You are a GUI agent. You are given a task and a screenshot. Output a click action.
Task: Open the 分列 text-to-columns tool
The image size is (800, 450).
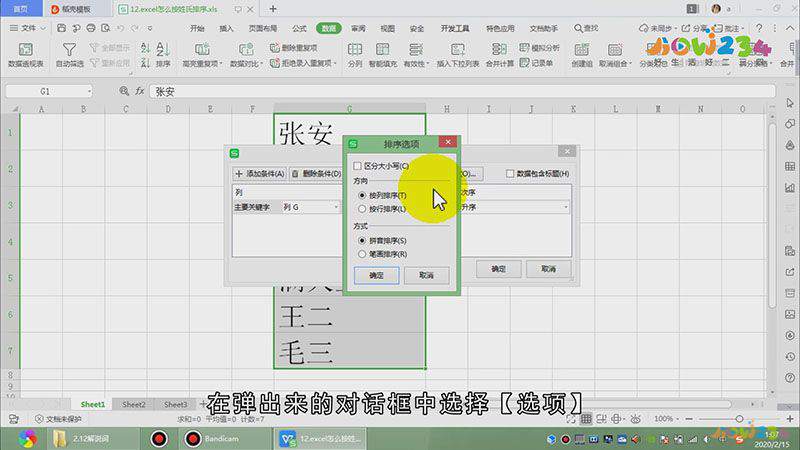coord(355,55)
